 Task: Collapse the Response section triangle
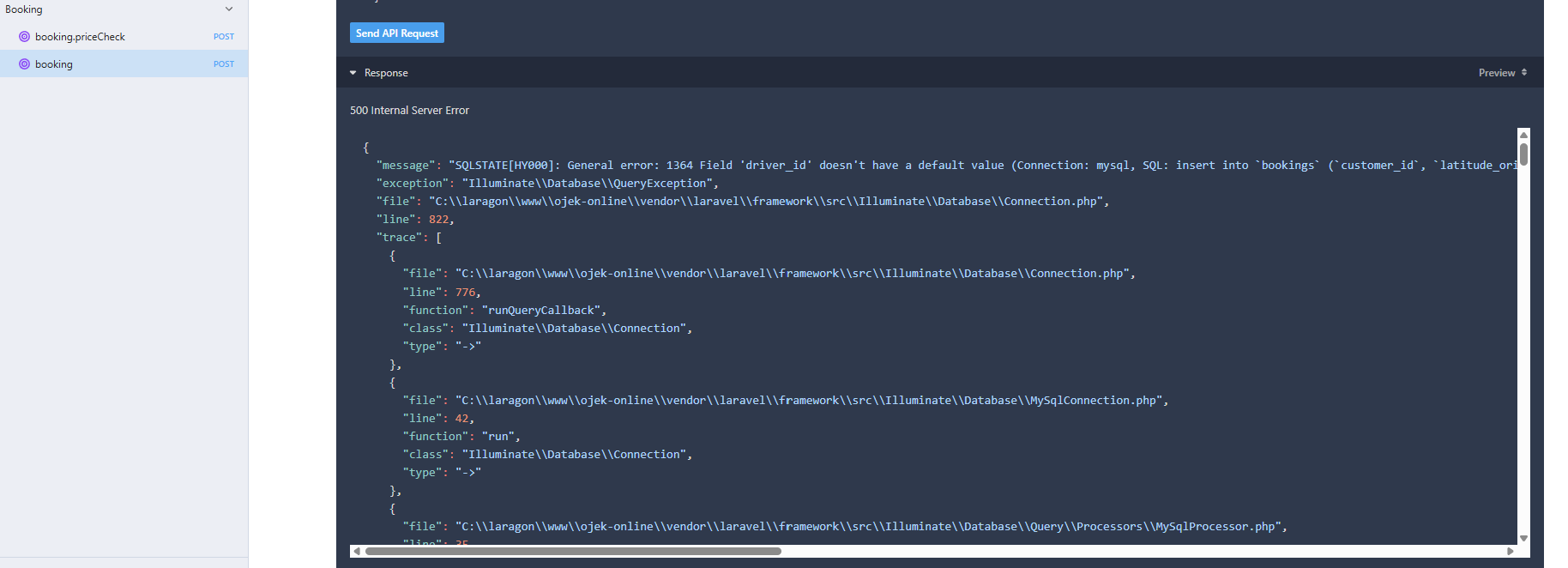[x=353, y=73]
